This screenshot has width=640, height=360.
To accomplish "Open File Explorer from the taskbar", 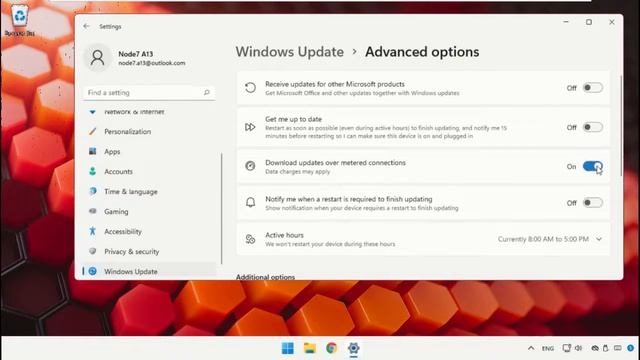I will click(x=310, y=348).
